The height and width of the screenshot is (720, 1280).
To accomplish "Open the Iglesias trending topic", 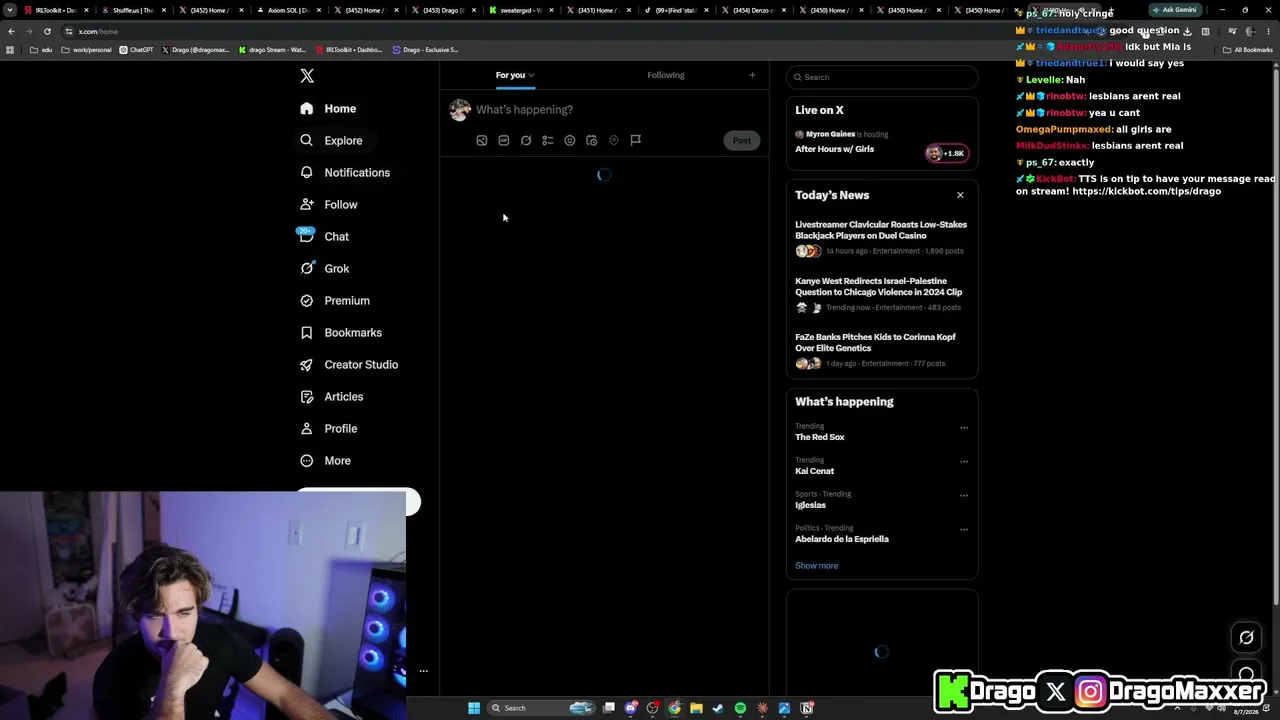I will [811, 505].
